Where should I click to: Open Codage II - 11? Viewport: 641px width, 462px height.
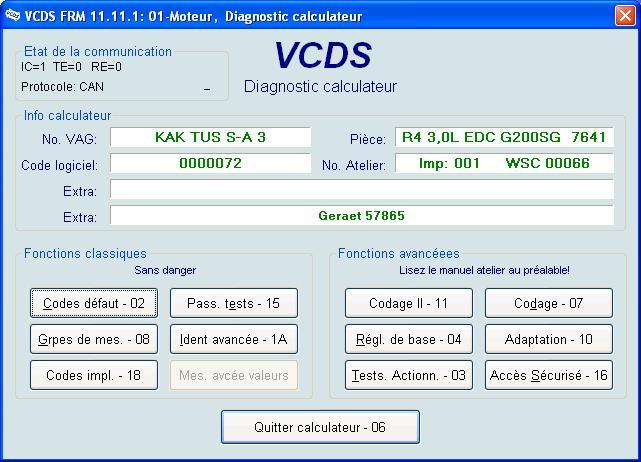point(409,303)
